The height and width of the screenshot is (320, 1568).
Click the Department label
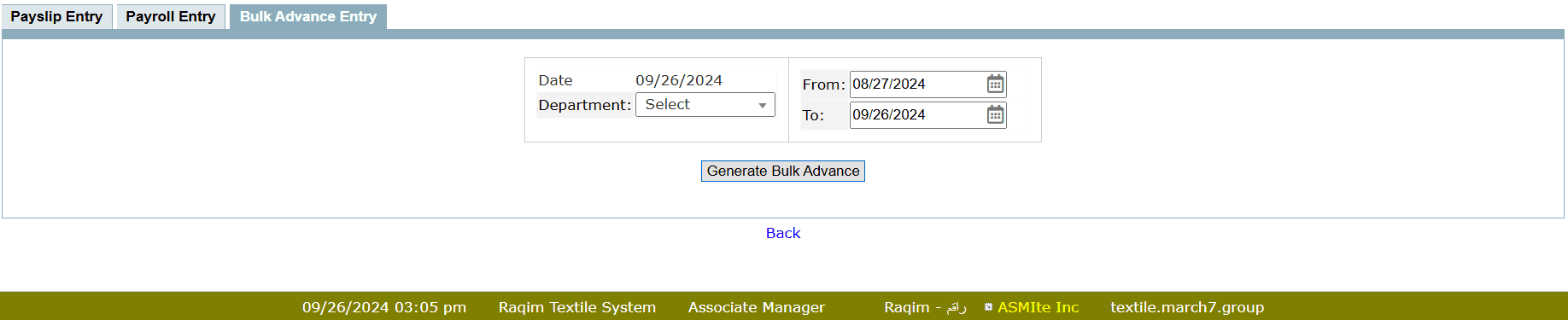pyautogui.click(x=584, y=105)
